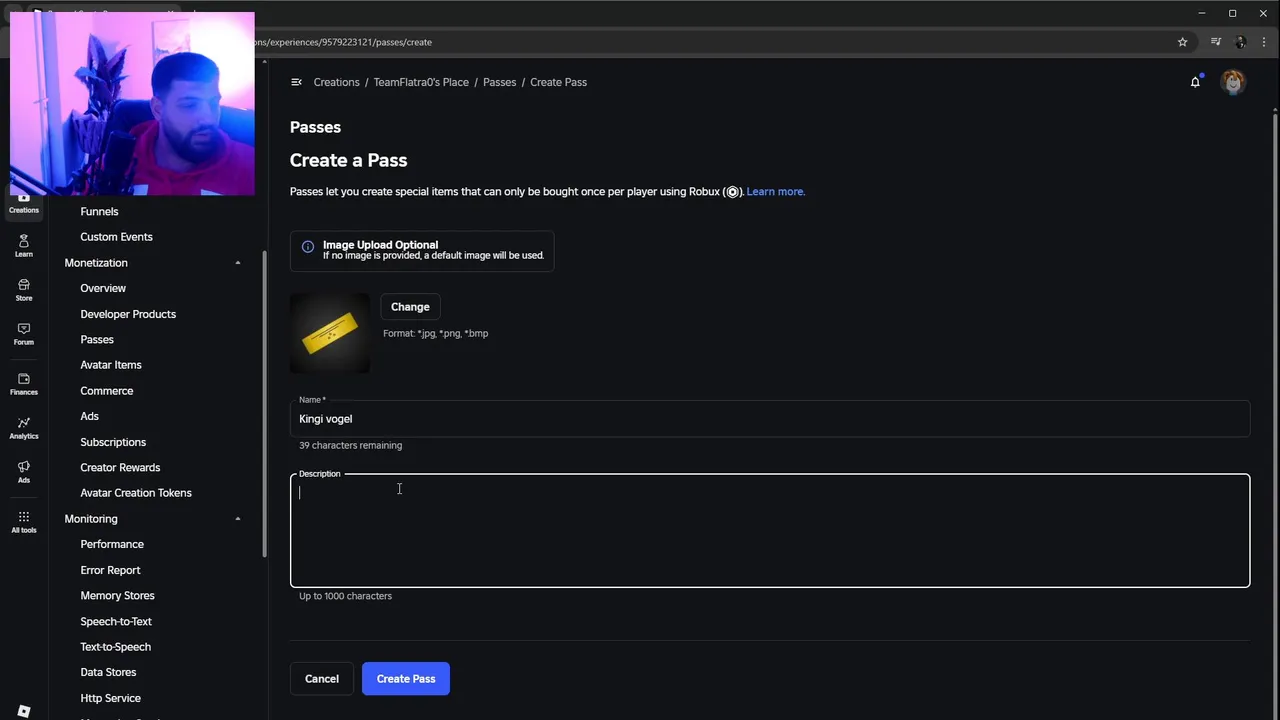Go to Finances in the left rail
Viewport: 1280px width, 720px height.
coord(24,383)
